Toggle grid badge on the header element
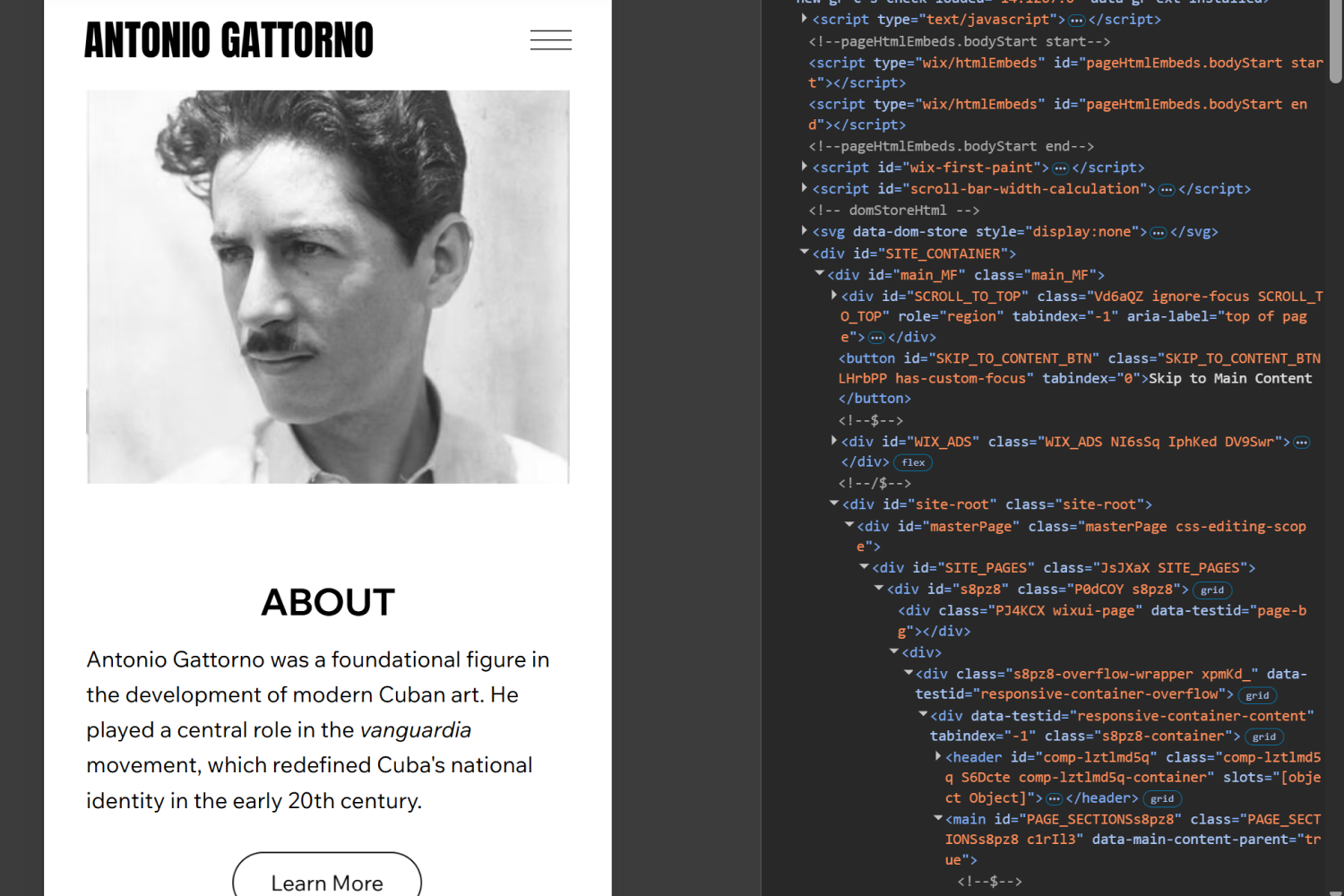This screenshot has width=1344, height=896. click(x=1162, y=798)
